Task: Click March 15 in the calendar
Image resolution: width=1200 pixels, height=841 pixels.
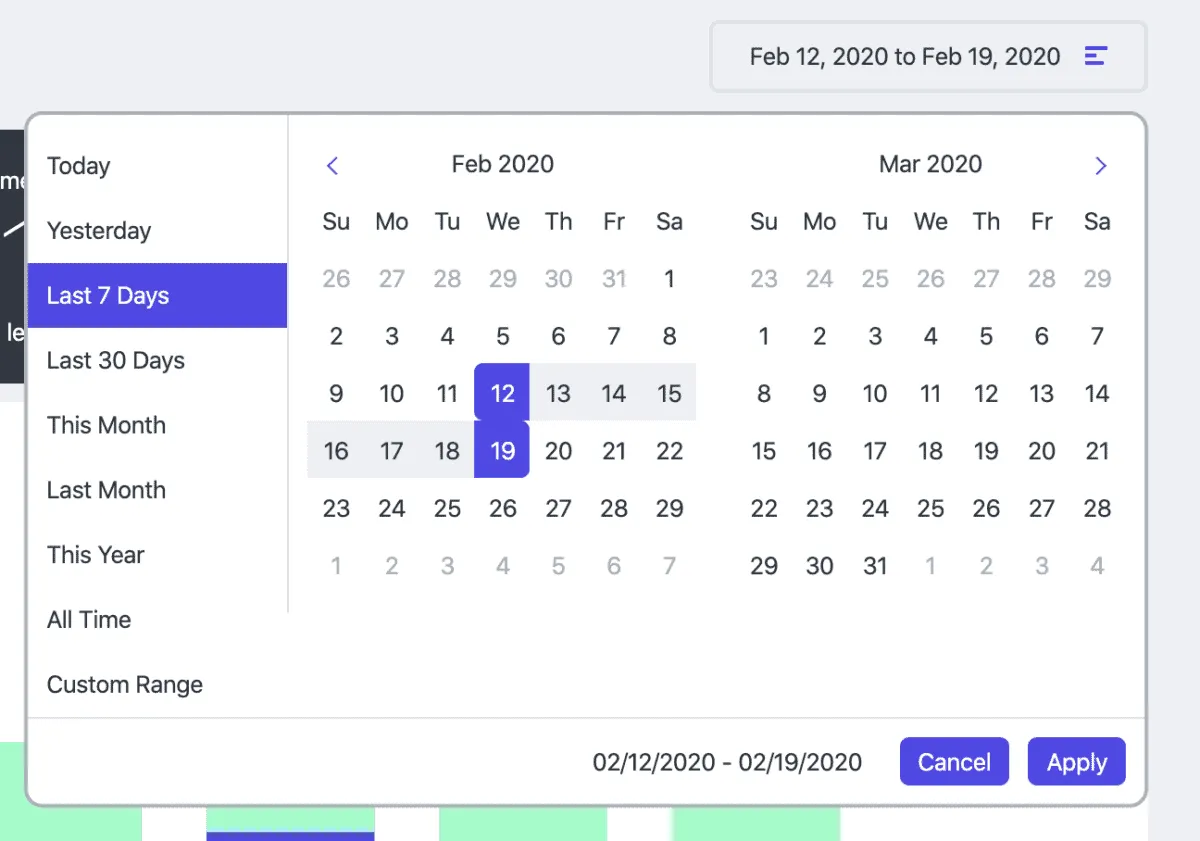Action: click(764, 451)
